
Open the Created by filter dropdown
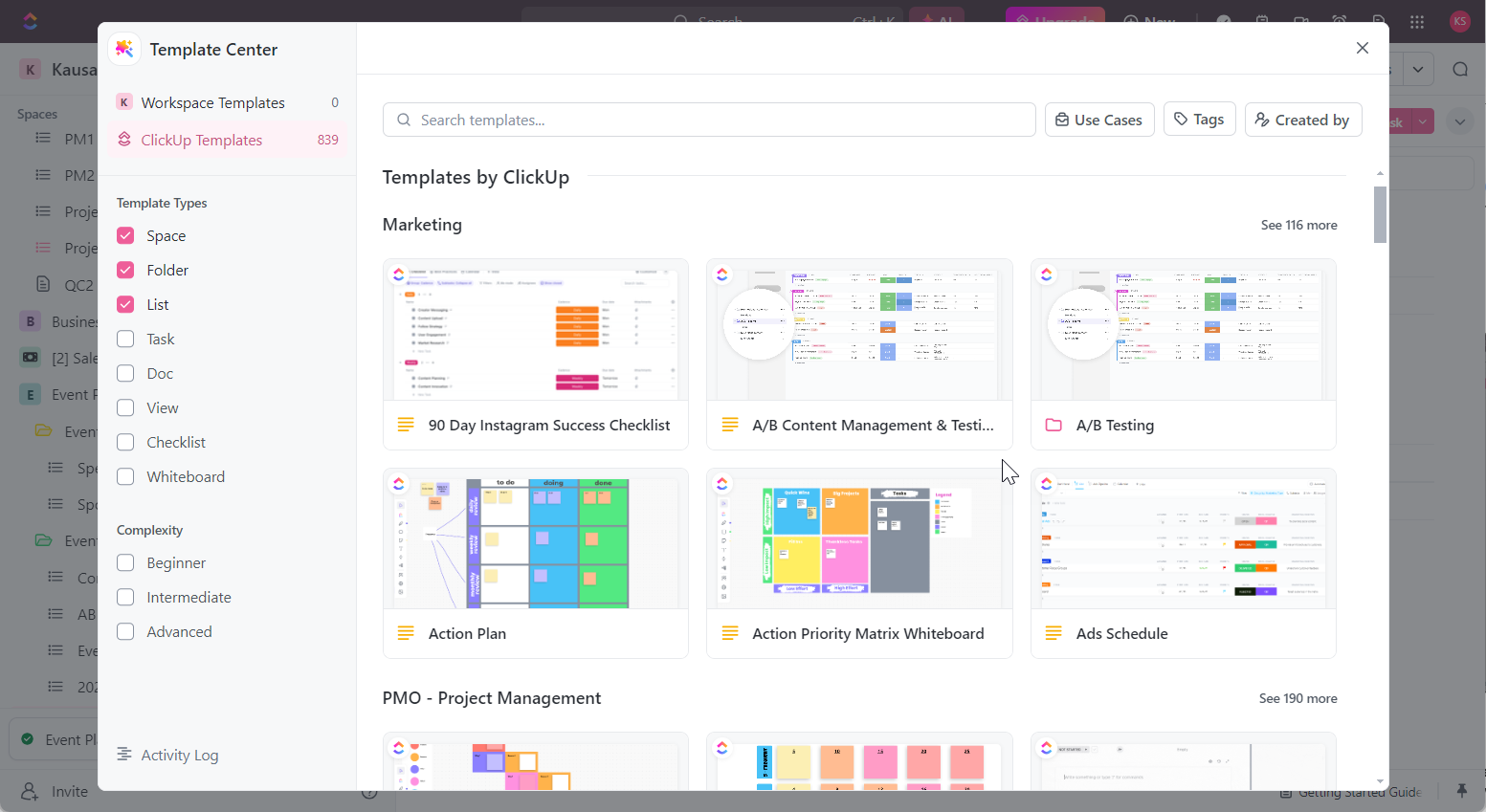pyautogui.click(x=1303, y=120)
